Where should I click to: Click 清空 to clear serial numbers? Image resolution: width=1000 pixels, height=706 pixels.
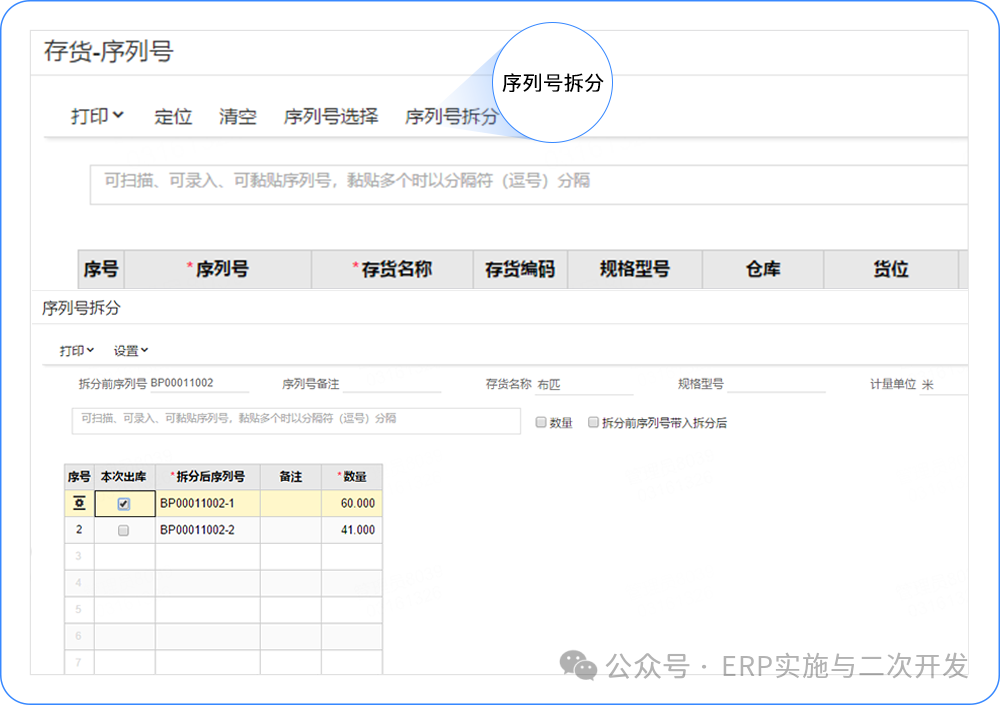238,116
